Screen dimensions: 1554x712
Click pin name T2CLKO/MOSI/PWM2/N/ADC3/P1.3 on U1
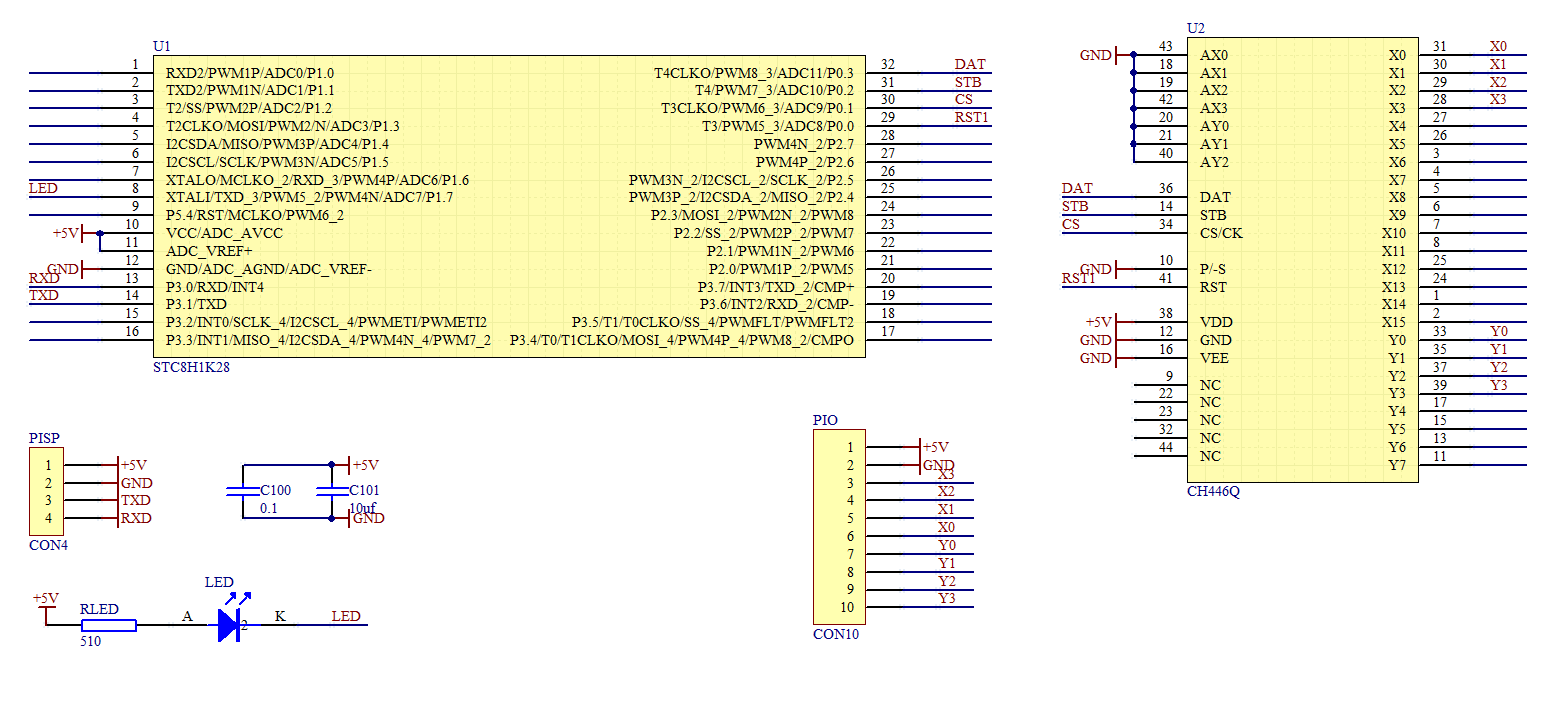tap(283, 126)
